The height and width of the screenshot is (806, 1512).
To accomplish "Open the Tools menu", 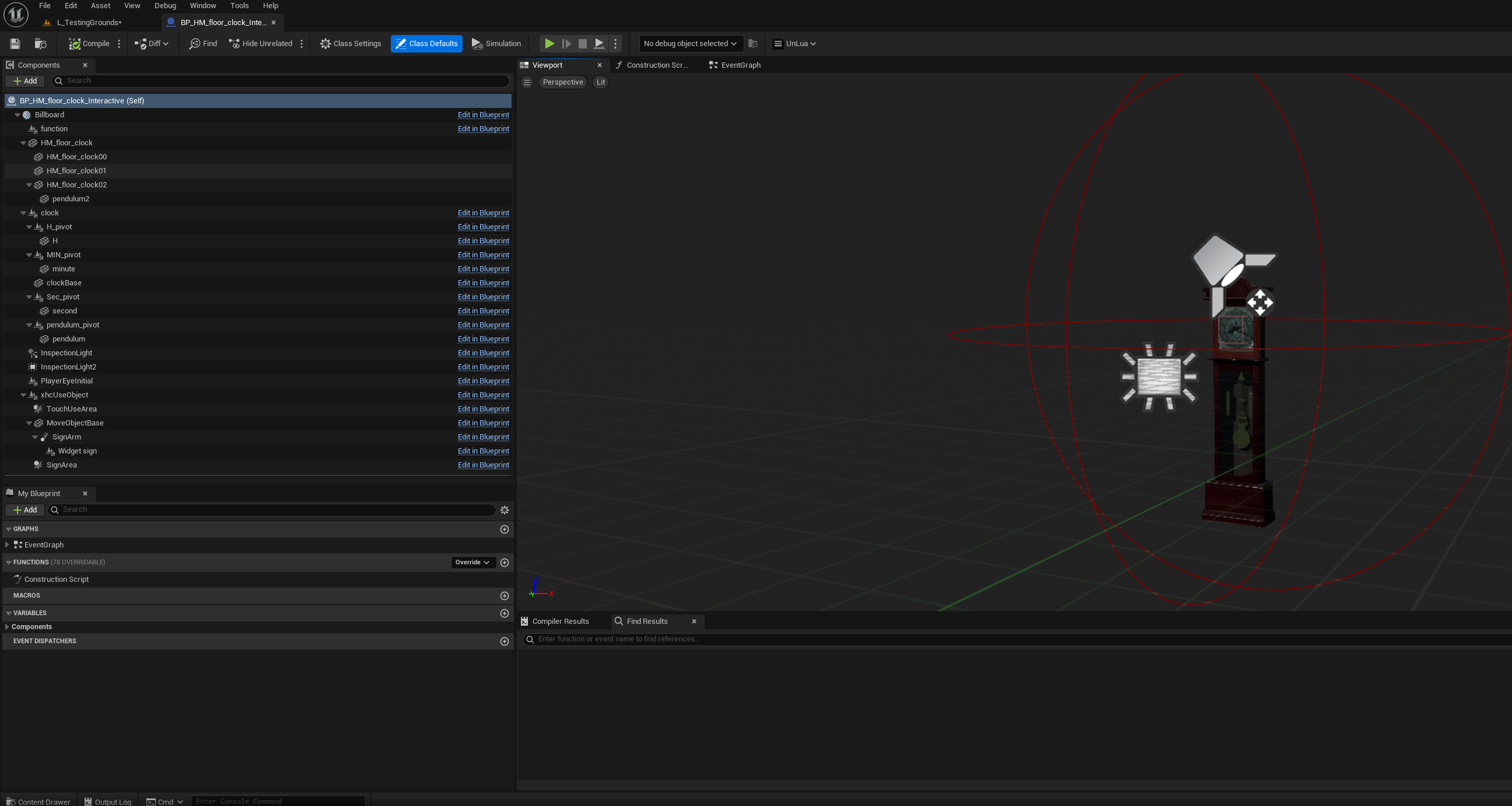I will tap(239, 6).
